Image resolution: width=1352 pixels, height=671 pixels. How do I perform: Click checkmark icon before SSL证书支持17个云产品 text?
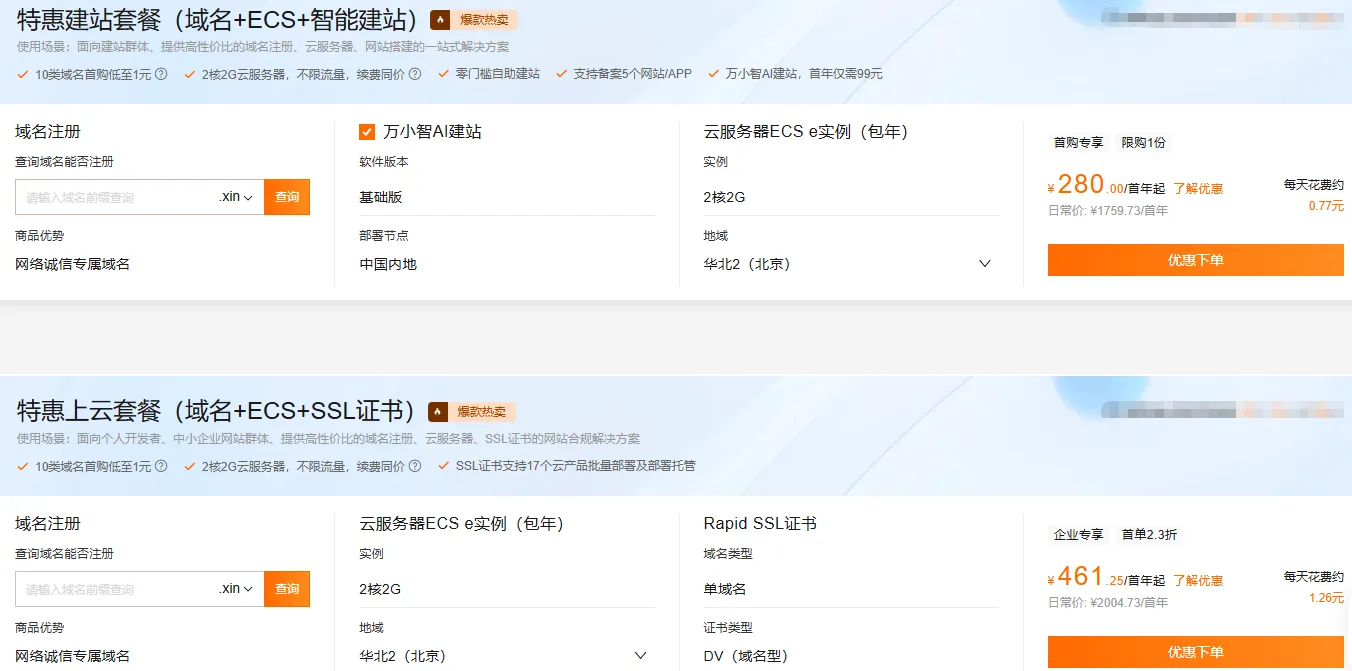pos(441,466)
